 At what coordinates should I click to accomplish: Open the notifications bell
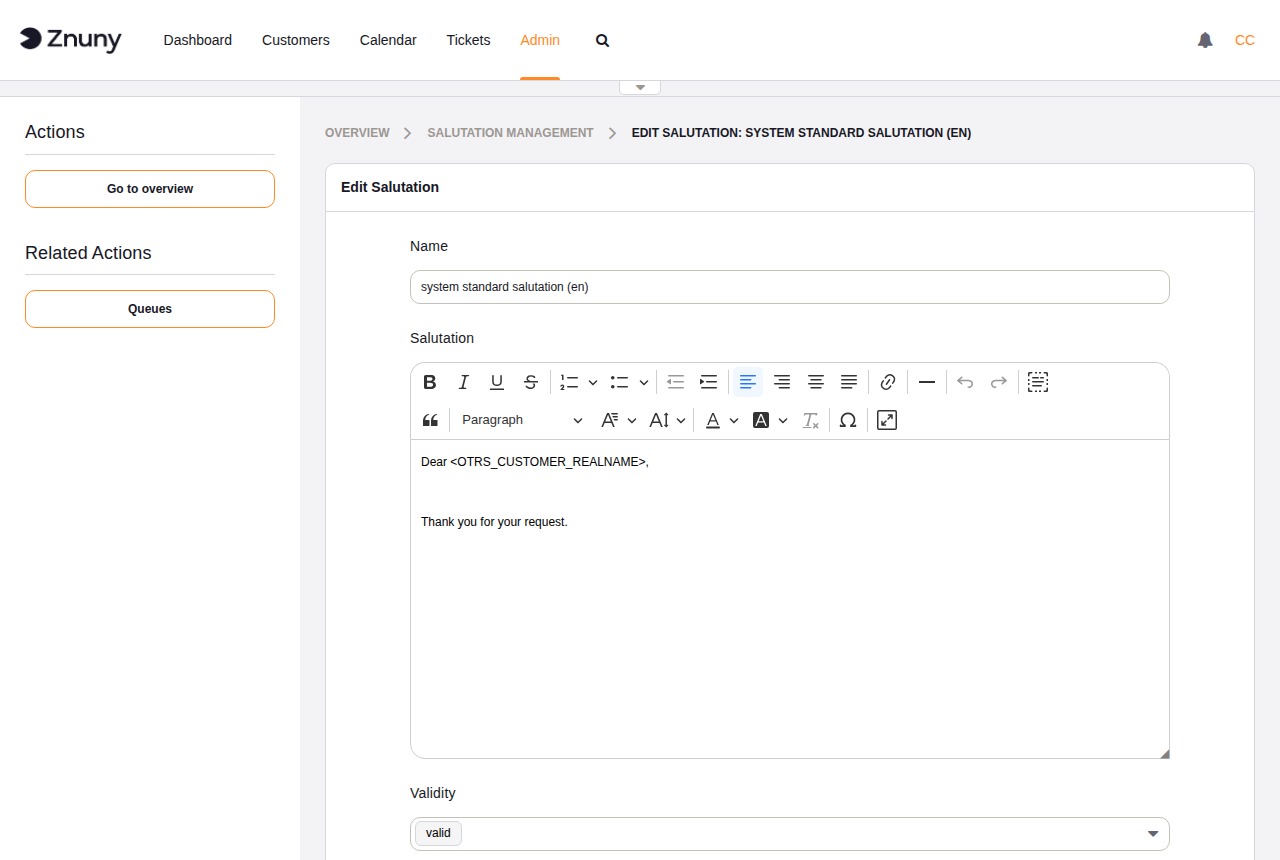coord(1205,40)
